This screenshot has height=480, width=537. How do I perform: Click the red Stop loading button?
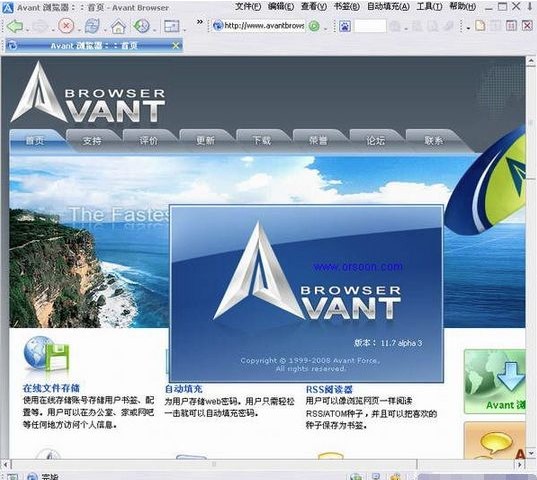(66, 26)
